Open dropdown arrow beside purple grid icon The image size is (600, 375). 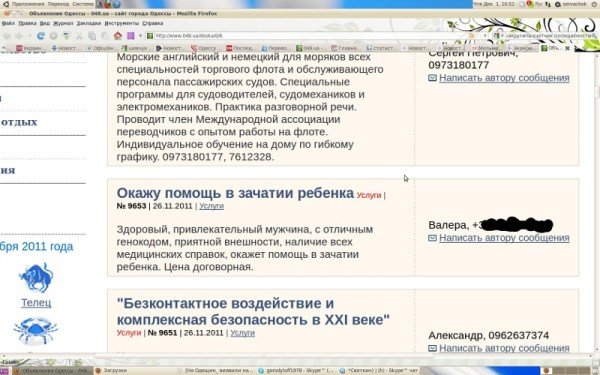[x=140, y=36]
